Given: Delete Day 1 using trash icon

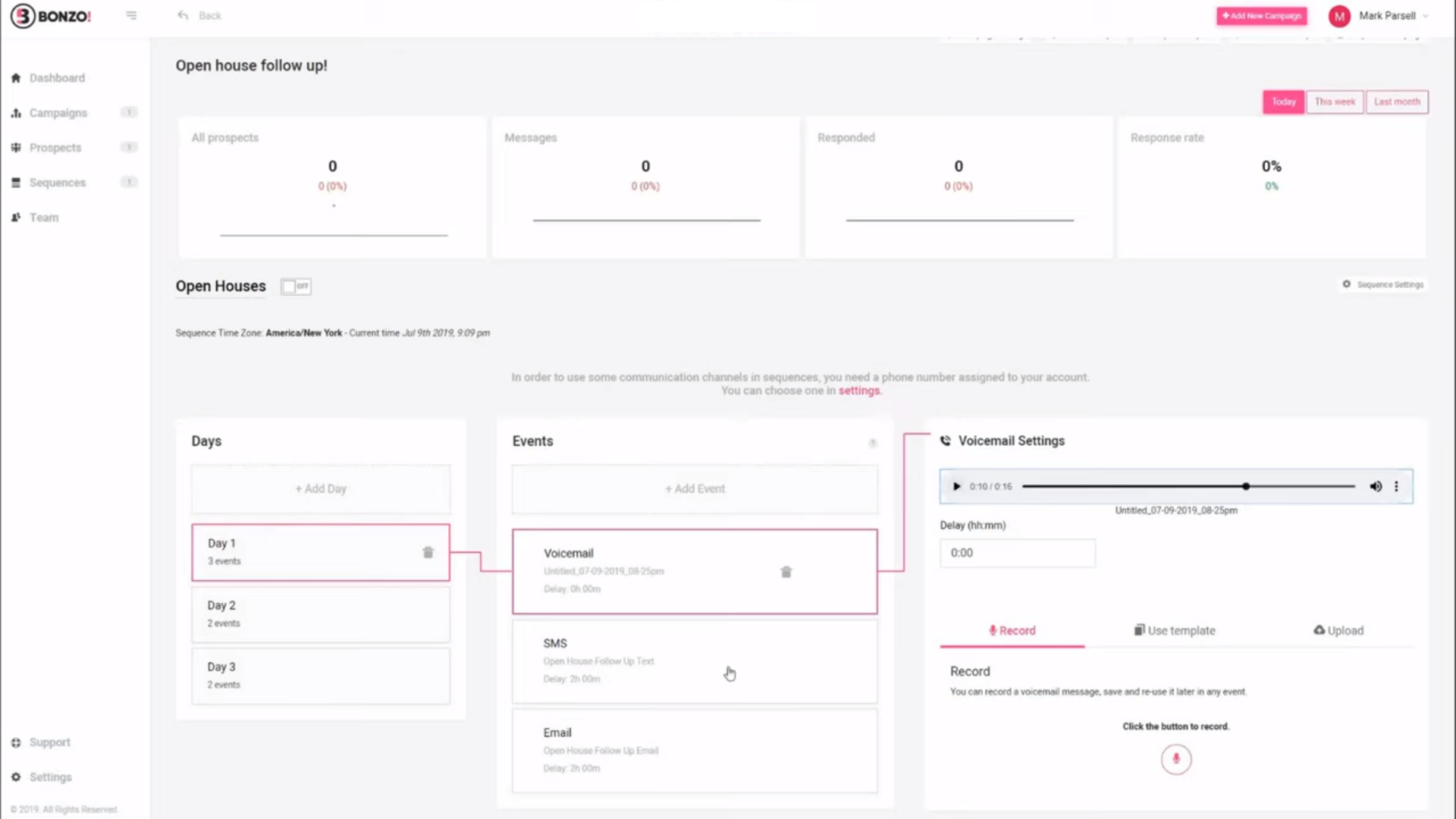Looking at the screenshot, I should pos(428,553).
